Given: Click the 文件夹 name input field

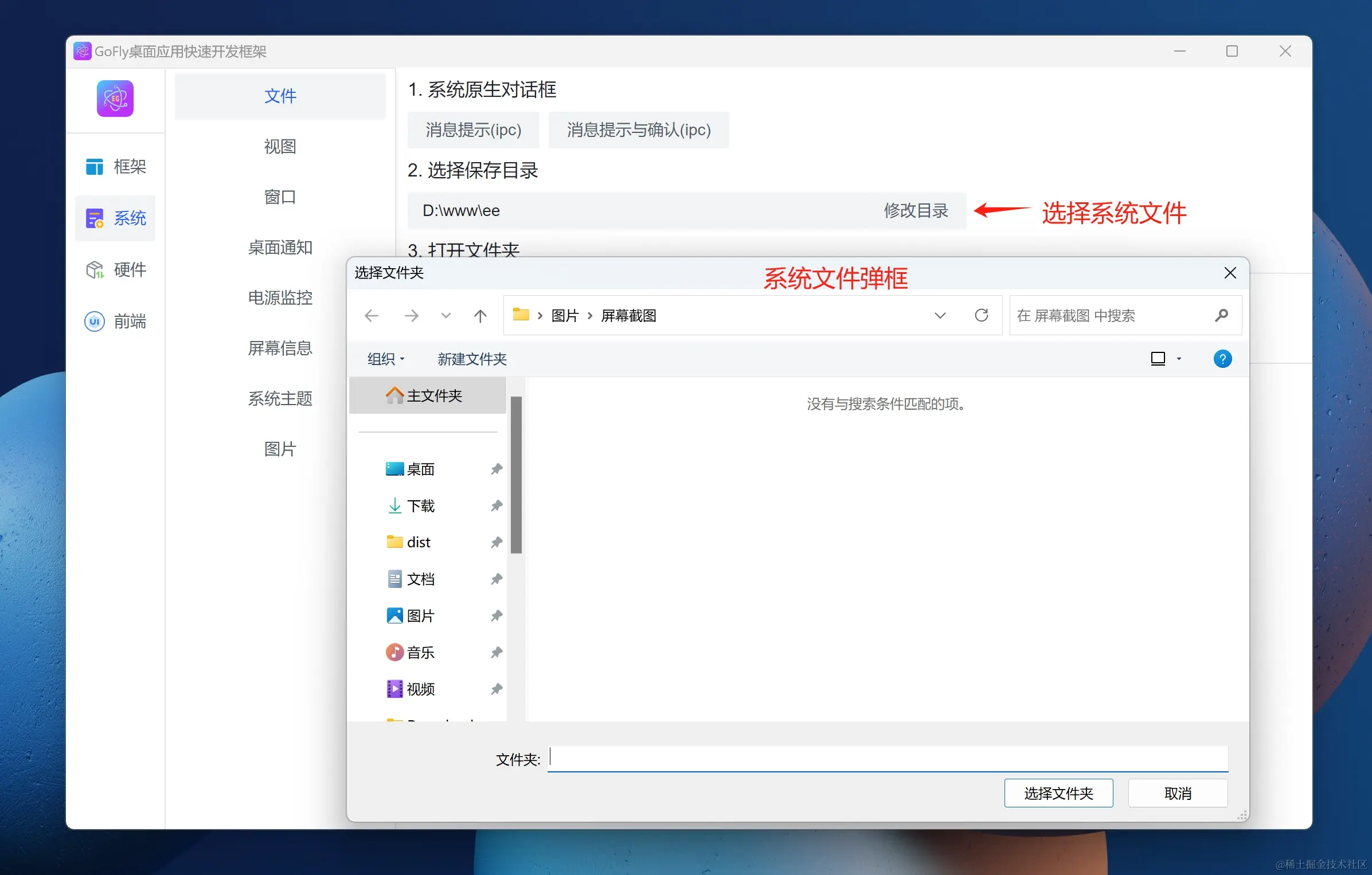Looking at the screenshot, I should pos(887,759).
